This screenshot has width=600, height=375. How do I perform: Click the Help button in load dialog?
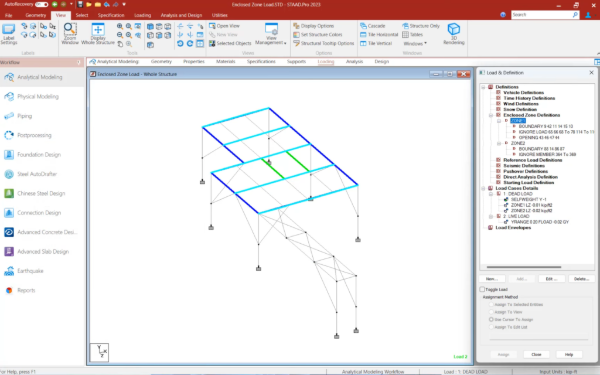(x=569, y=355)
